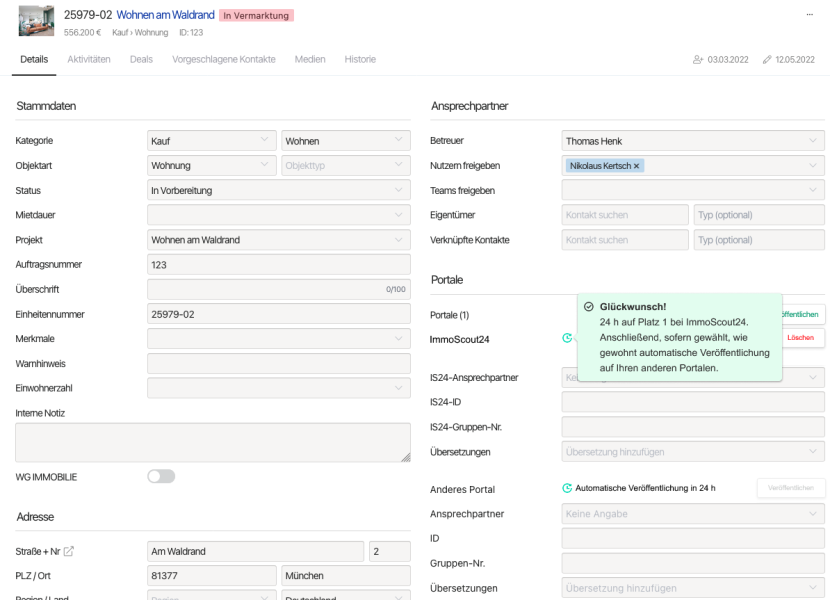This screenshot has width=830, height=600.
Task: Click the last-edited pencil icon
Action: click(x=766, y=59)
